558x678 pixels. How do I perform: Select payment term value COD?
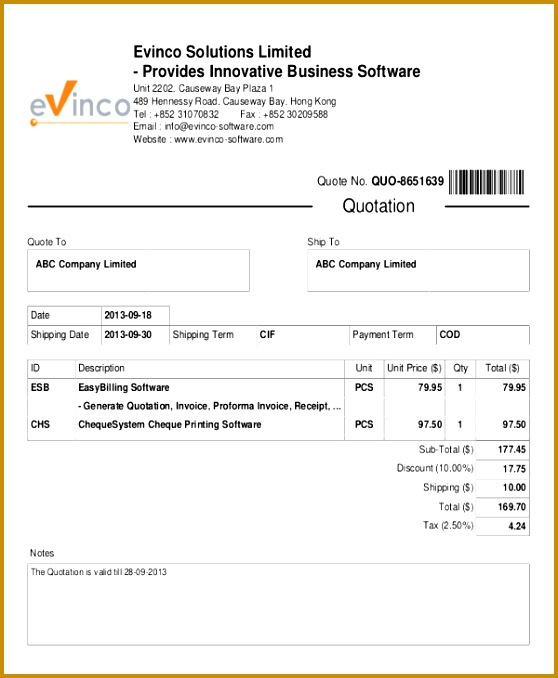[x=450, y=335]
